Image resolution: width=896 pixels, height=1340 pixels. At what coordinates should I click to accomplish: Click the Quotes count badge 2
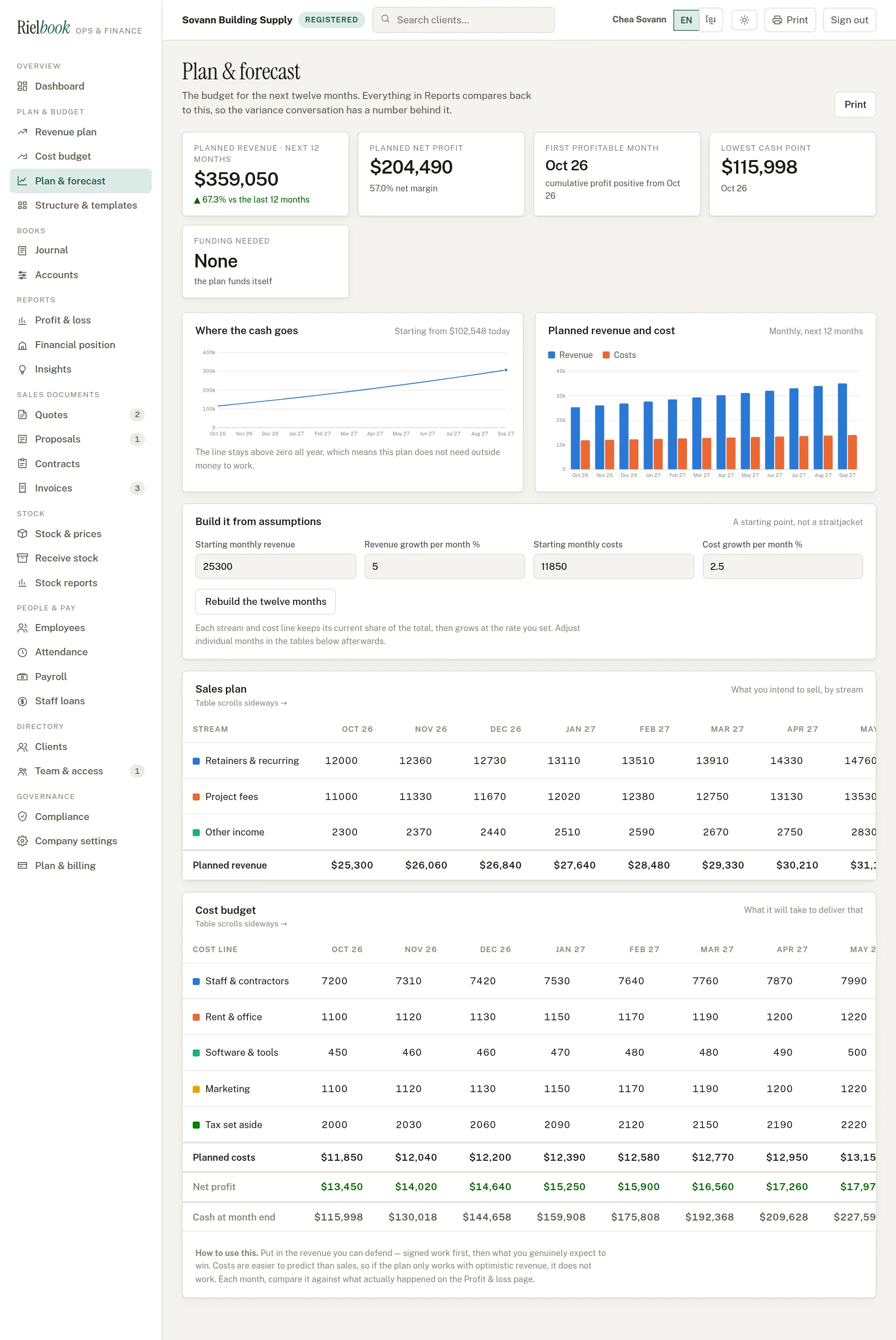pyautogui.click(x=137, y=415)
